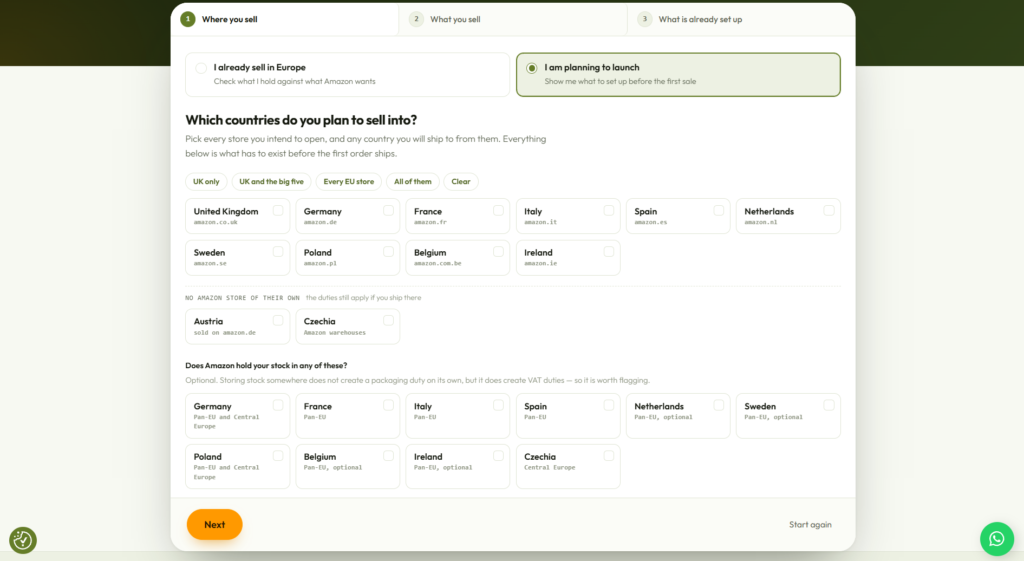Check Poland Pan-EU and Central Europe stock

click(238, 466)
